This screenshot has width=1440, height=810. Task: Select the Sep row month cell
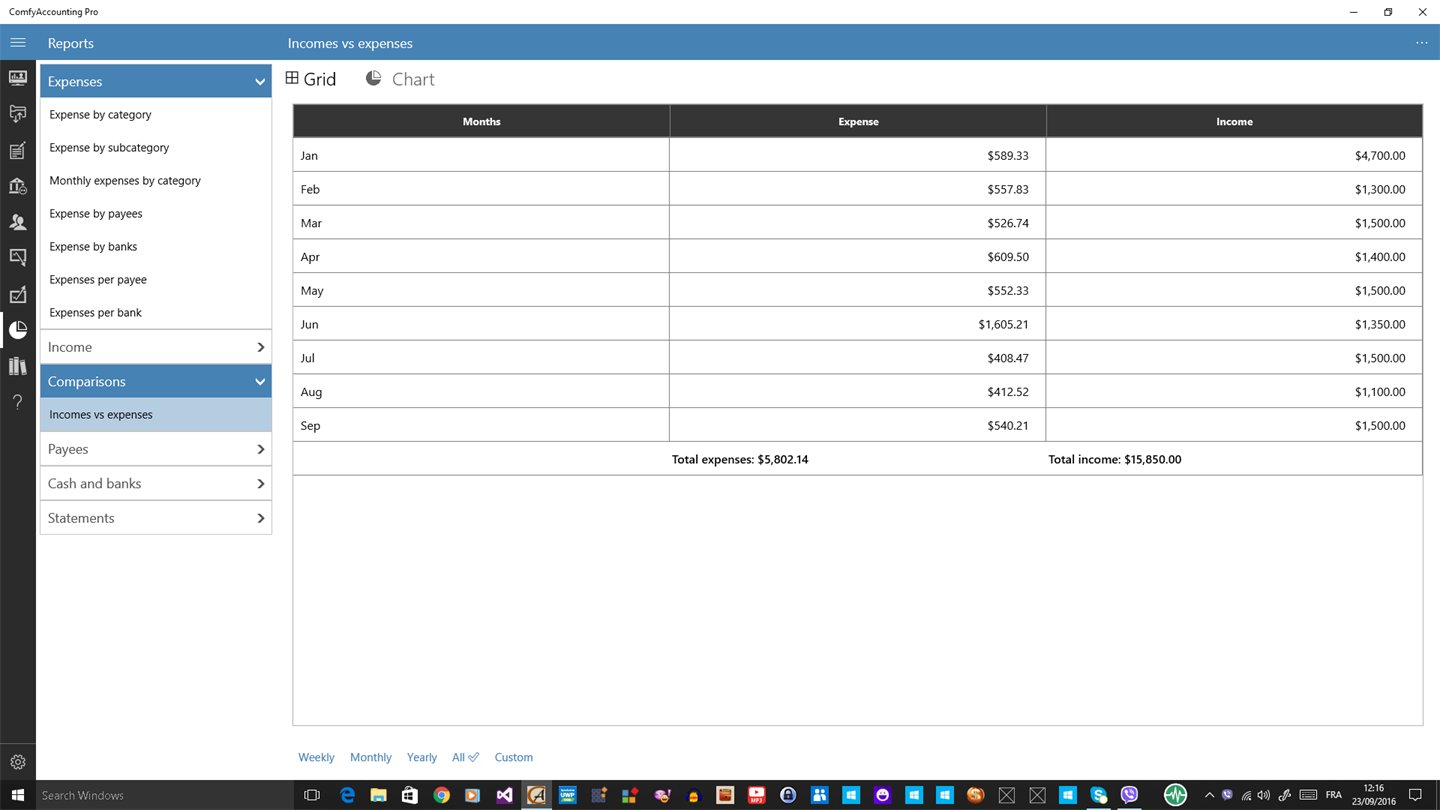point(481,425)
